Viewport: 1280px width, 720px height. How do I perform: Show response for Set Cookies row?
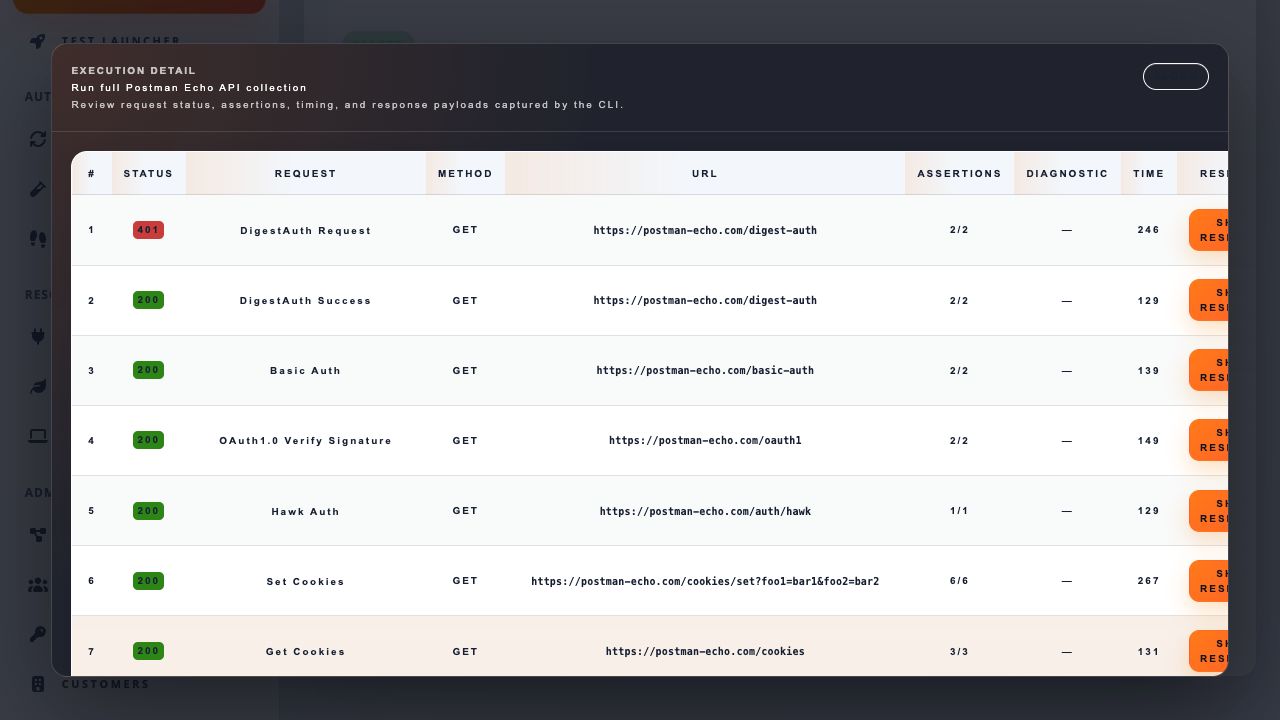click(x=1208, y=581)
